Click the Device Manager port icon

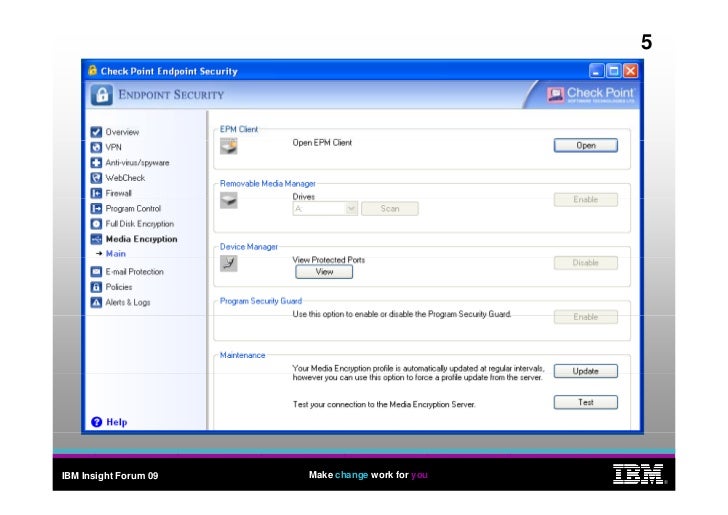(x=228, y=263)
